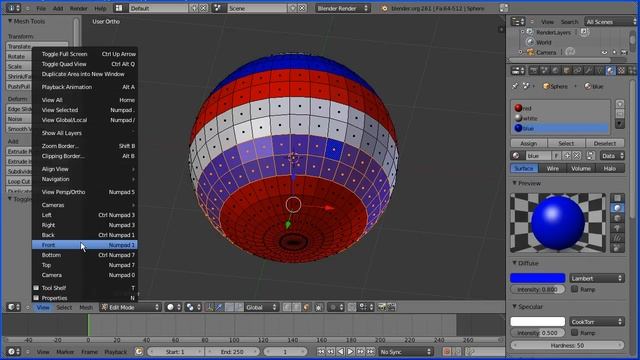Open the Render tab in Properties header
The image size is (640, 360).
(x=533, y=71)
